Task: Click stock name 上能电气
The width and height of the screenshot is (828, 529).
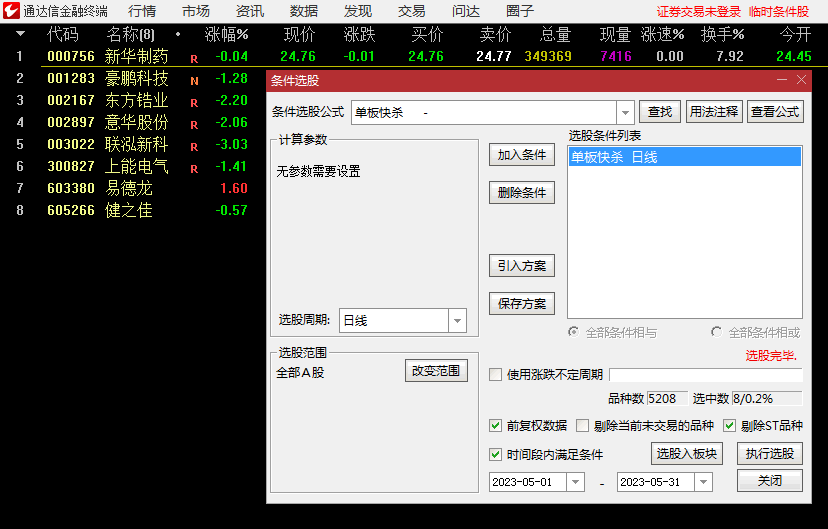Action: coord(136,166)
